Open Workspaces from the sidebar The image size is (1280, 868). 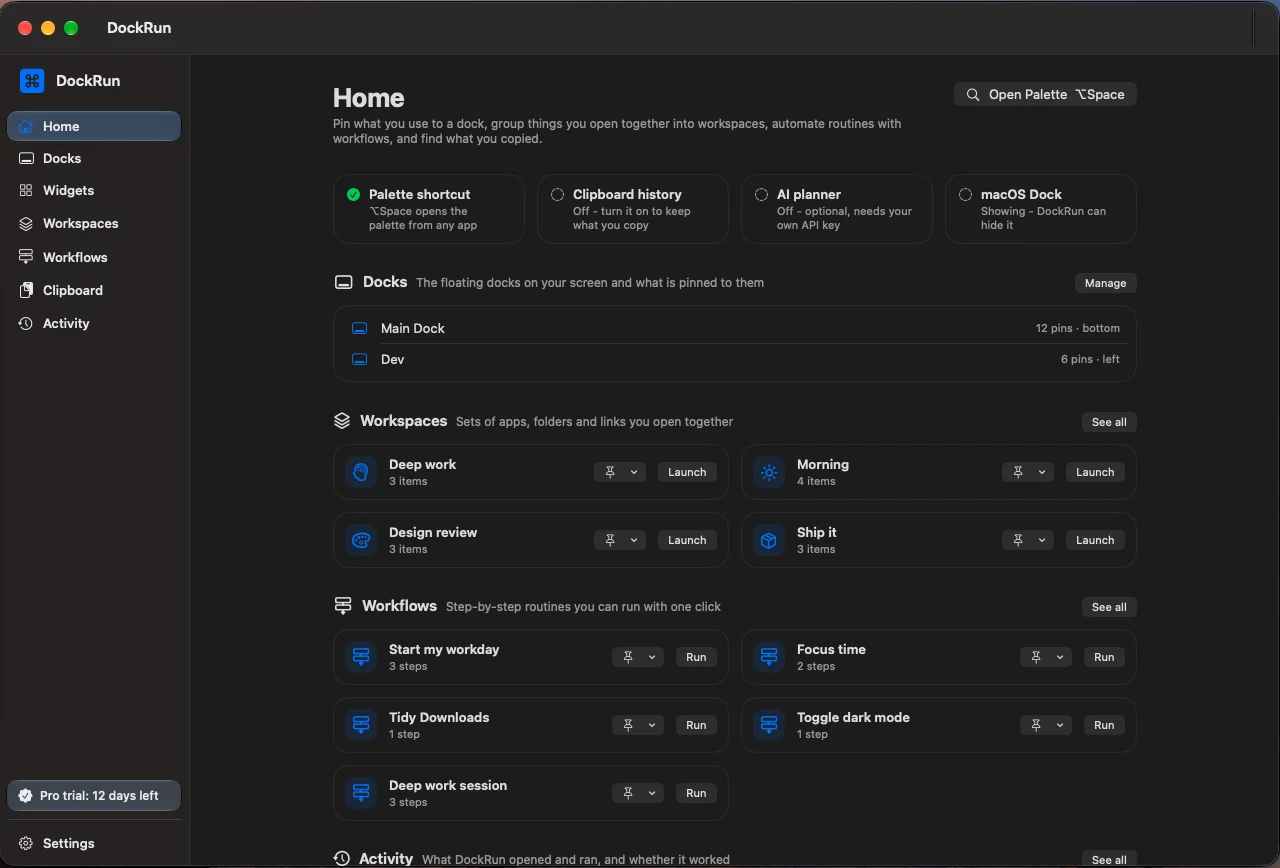[x=94, y=223]
